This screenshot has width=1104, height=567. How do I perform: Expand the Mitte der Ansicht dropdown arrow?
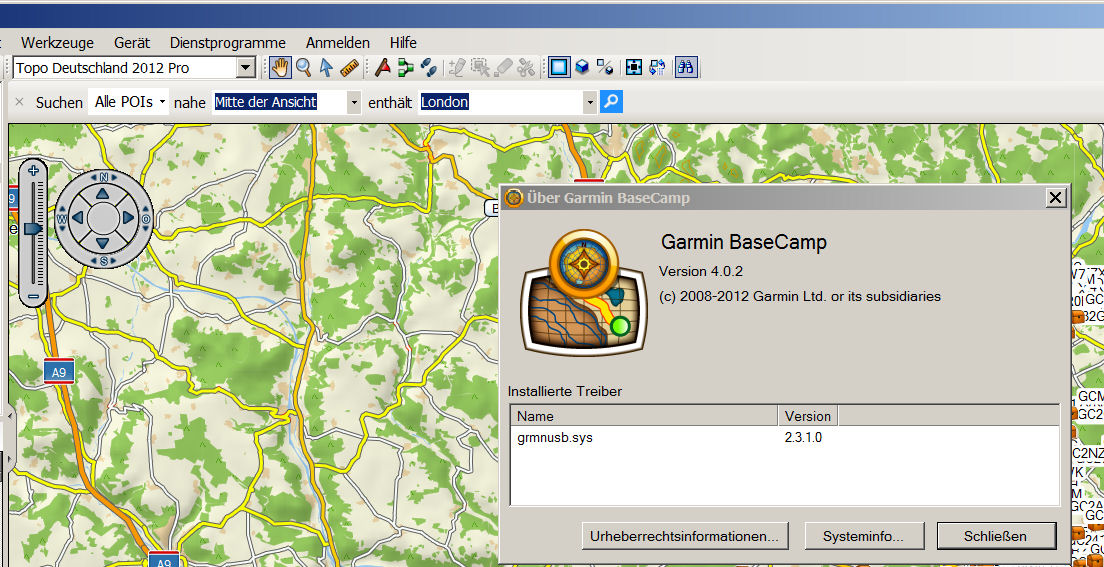click(x=354, y=103)
